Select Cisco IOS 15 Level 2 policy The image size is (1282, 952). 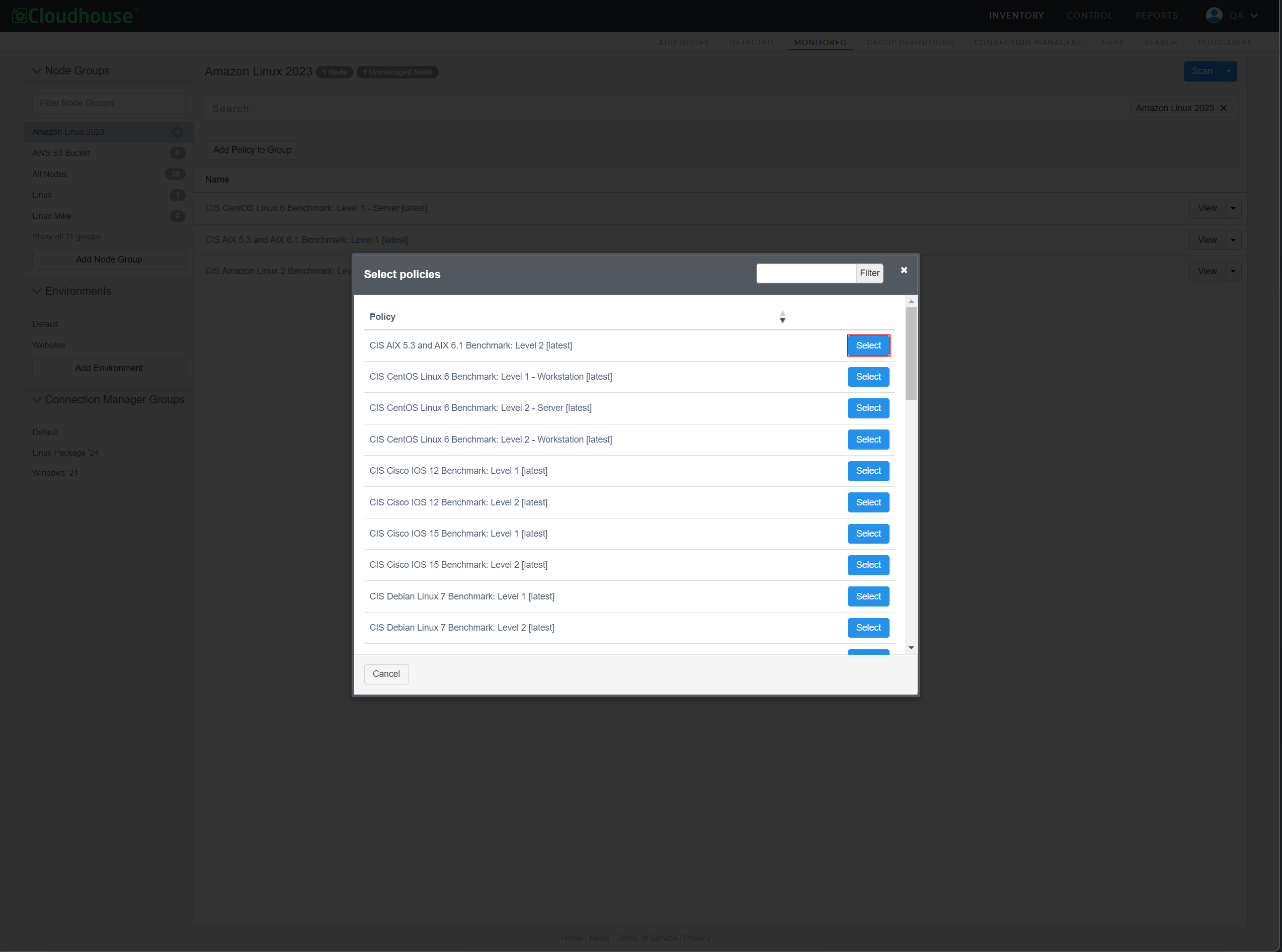pyautogui.click(x=868, y=565)
